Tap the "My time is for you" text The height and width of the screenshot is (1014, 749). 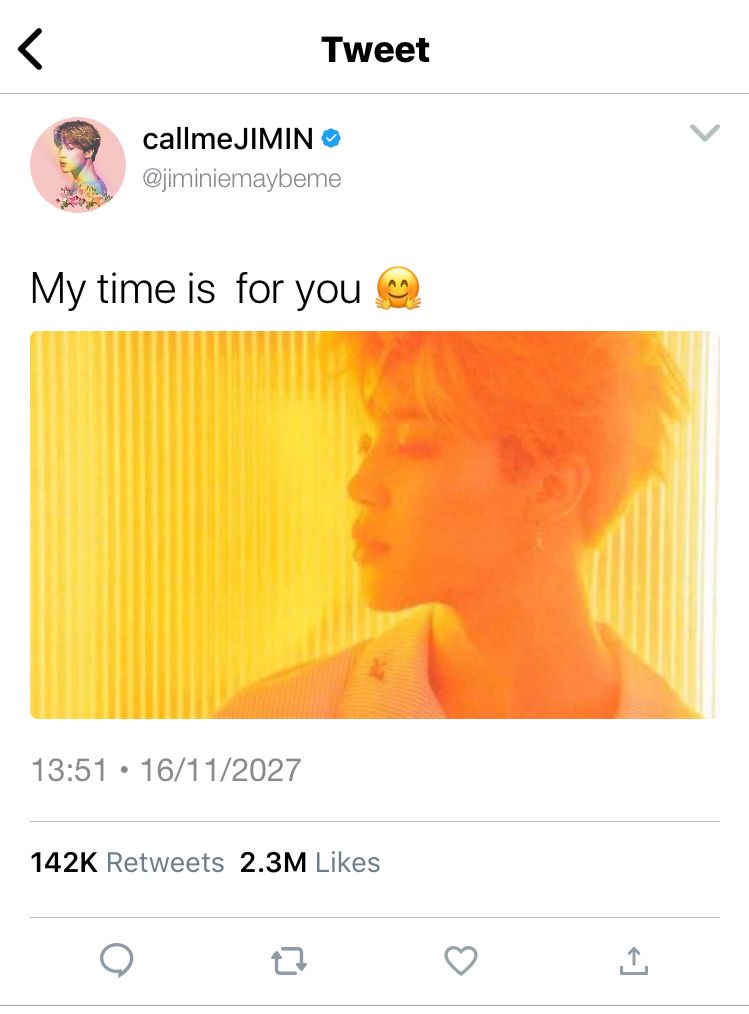tap(195, 290)
